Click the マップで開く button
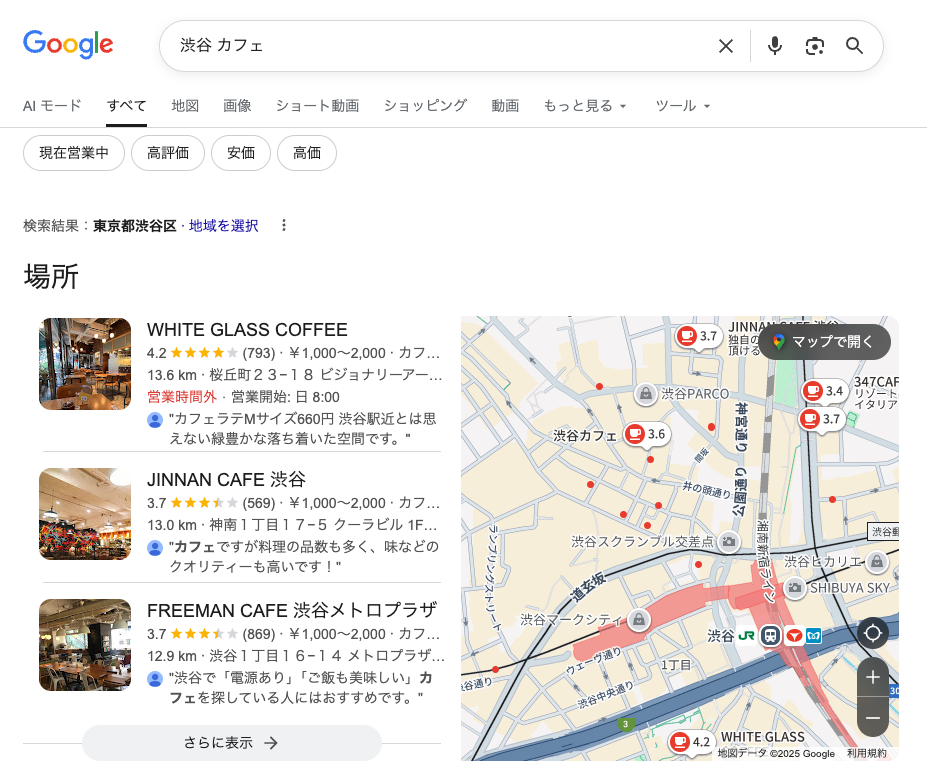 click(824, 342)
